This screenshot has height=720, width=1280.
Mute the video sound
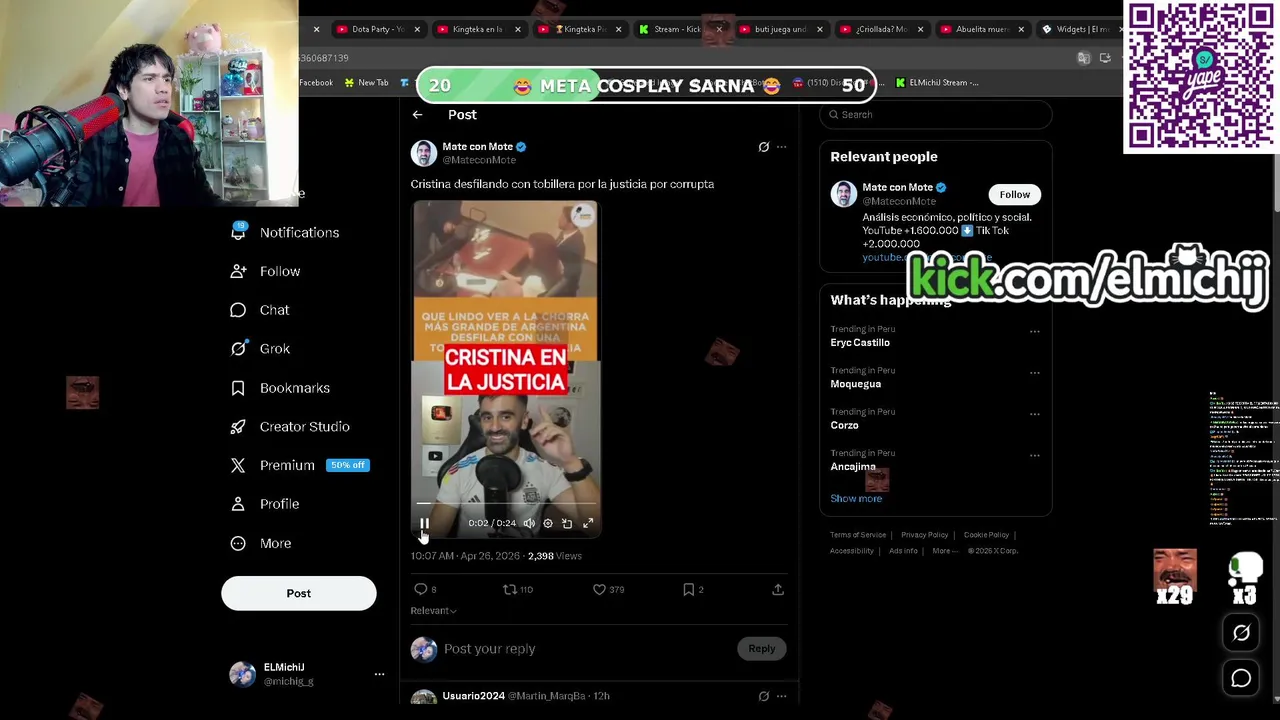click(529, 523)
